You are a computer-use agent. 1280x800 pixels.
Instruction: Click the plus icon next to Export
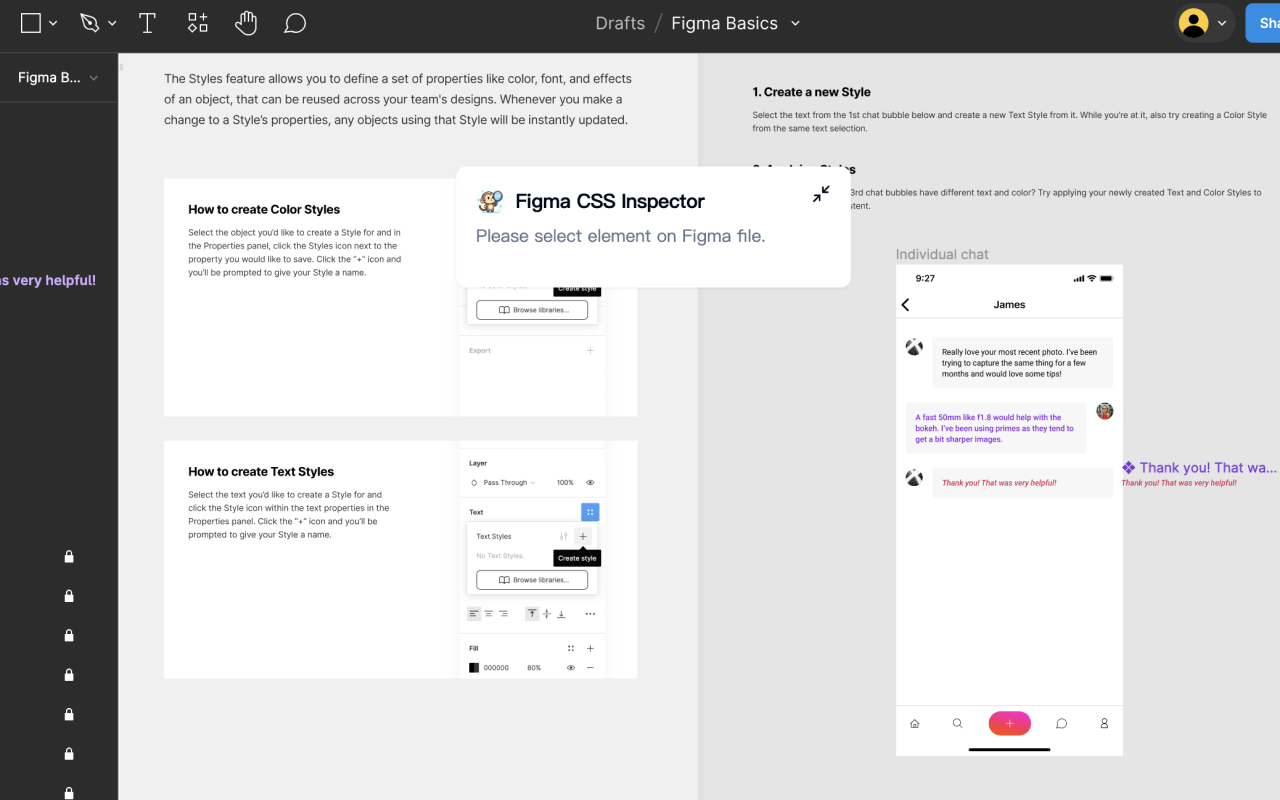[590, 351]
